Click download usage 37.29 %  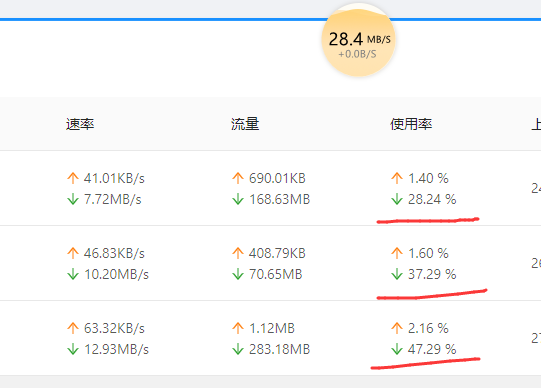click(x=432, y=274)
